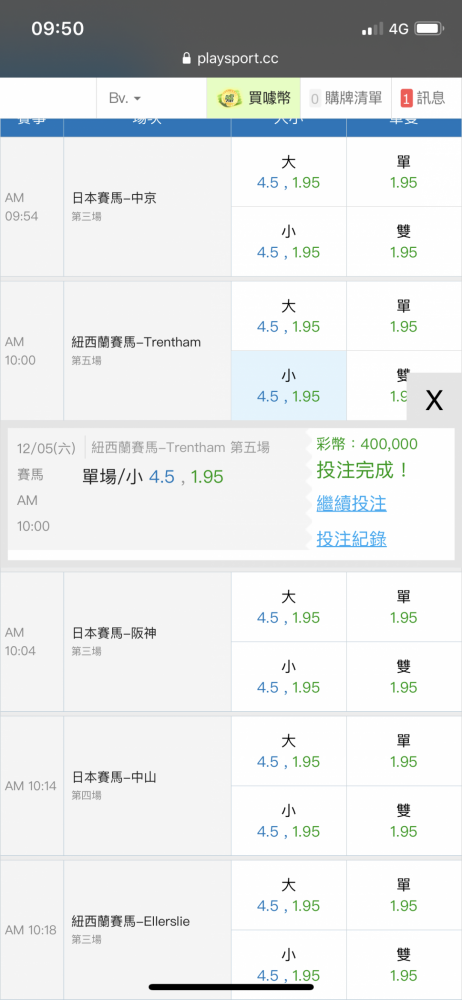Choose 雙 1.95 for 日本賽馬-阪神
This screenshot has width=462, height=1000.
coord(404,677)
